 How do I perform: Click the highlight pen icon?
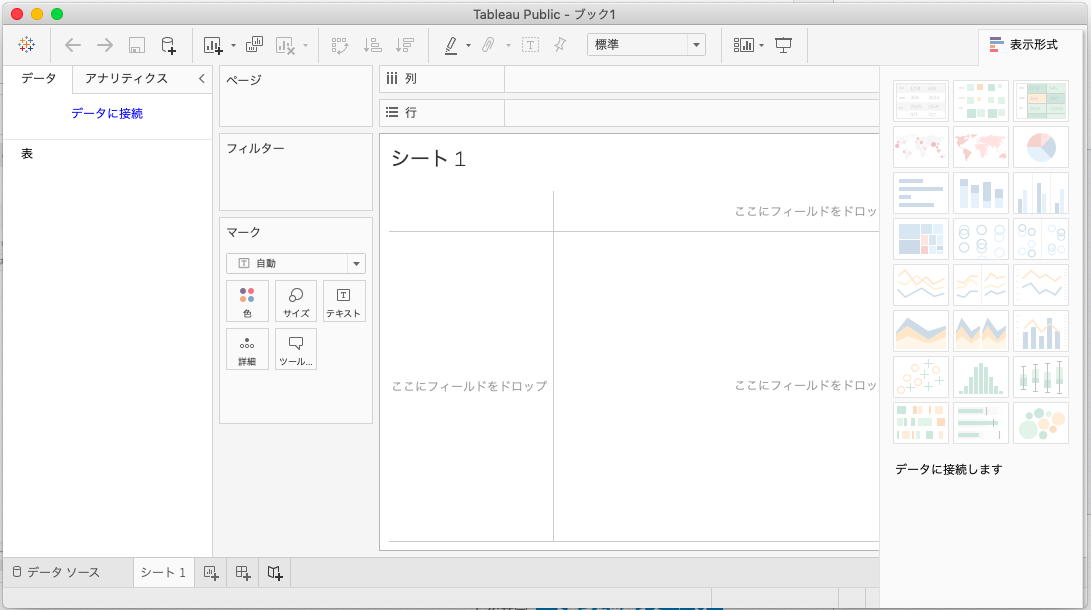451,45
